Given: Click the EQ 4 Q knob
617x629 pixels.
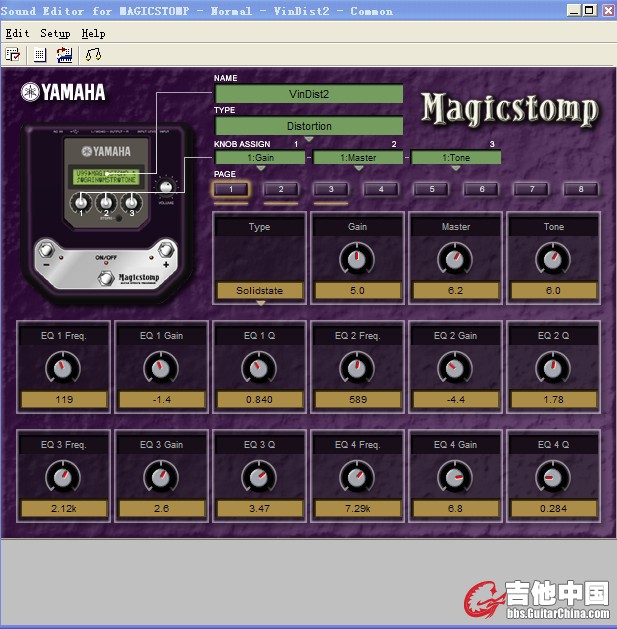Looking at the screenshot, I should pyautogui.click(x=553, y=477).
